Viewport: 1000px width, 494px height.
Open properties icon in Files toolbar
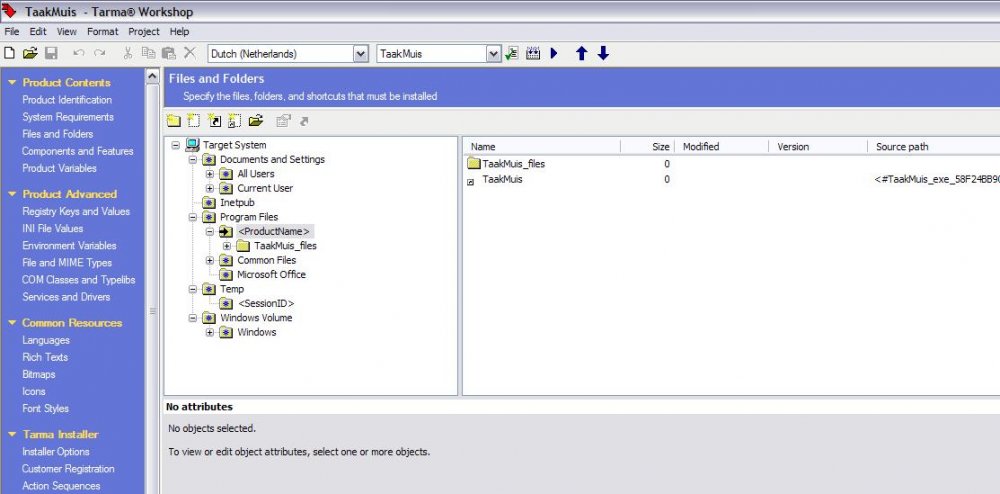coord(283,120)
